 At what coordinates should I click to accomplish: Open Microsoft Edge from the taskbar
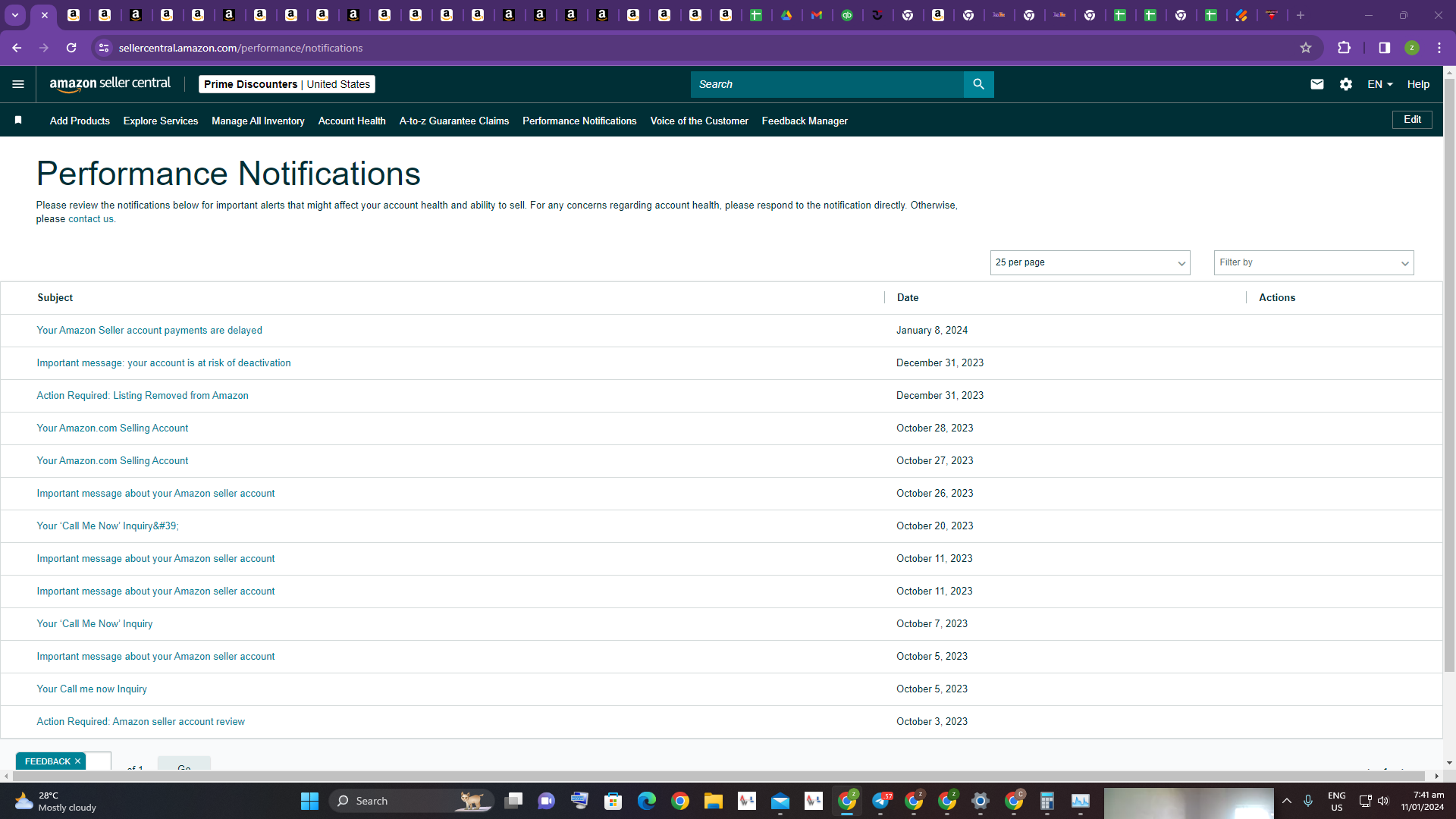tap(647, 801)
